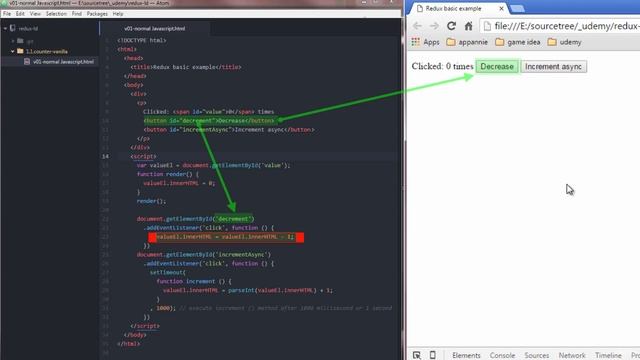Open the Edit menu in Atom
640x360 pixels.
(x=20, y=14)
